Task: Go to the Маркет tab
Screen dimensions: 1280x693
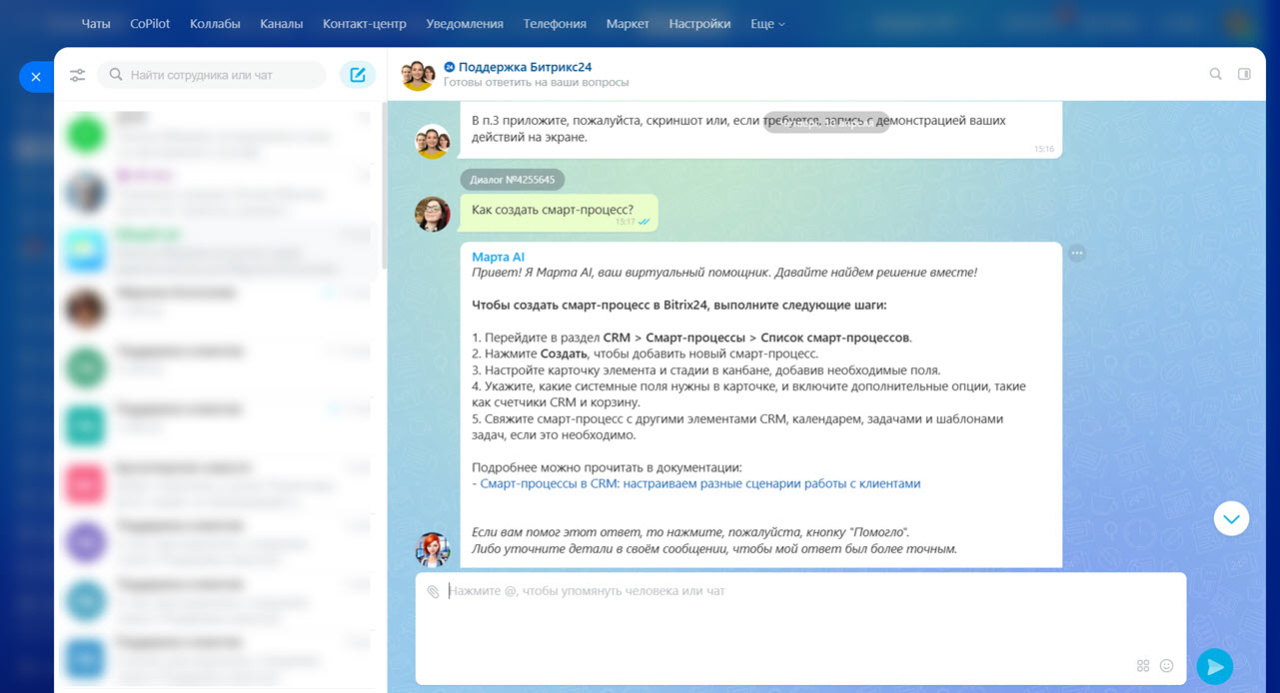Action: coord(628,23)
